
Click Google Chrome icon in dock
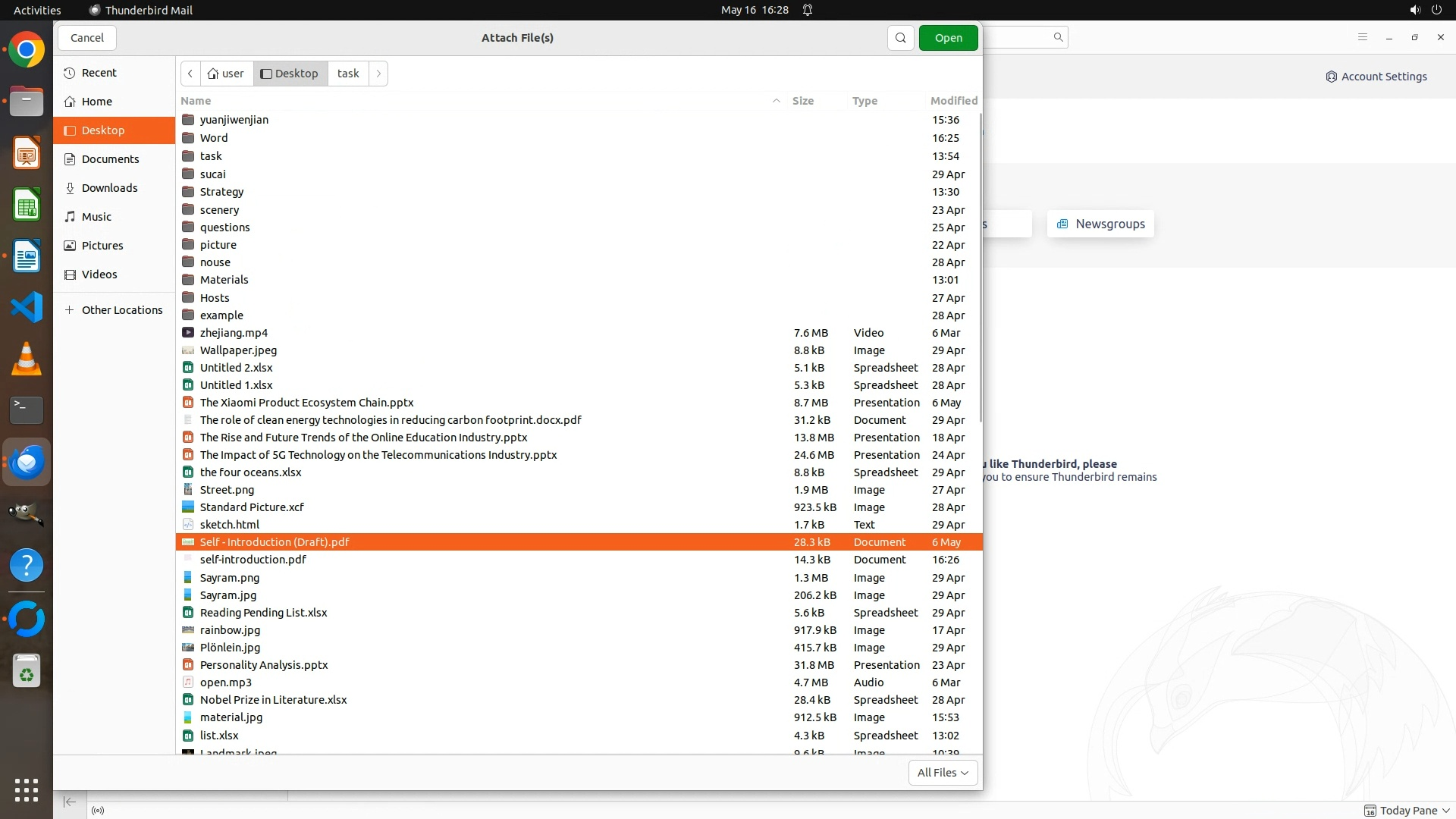(x=27, y=50)
